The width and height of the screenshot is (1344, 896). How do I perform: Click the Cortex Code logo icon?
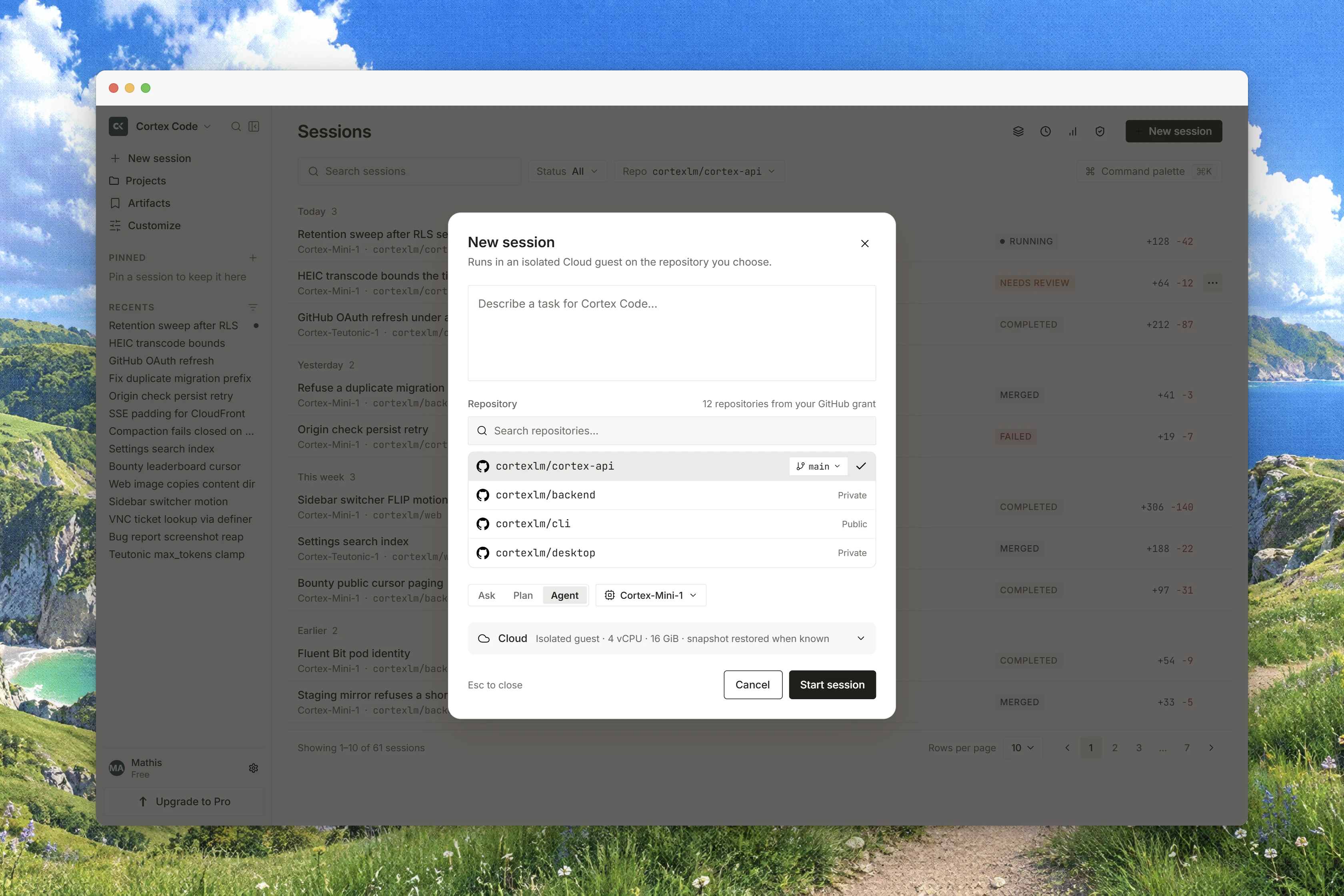pyautogui.click(x=118, y=126)
